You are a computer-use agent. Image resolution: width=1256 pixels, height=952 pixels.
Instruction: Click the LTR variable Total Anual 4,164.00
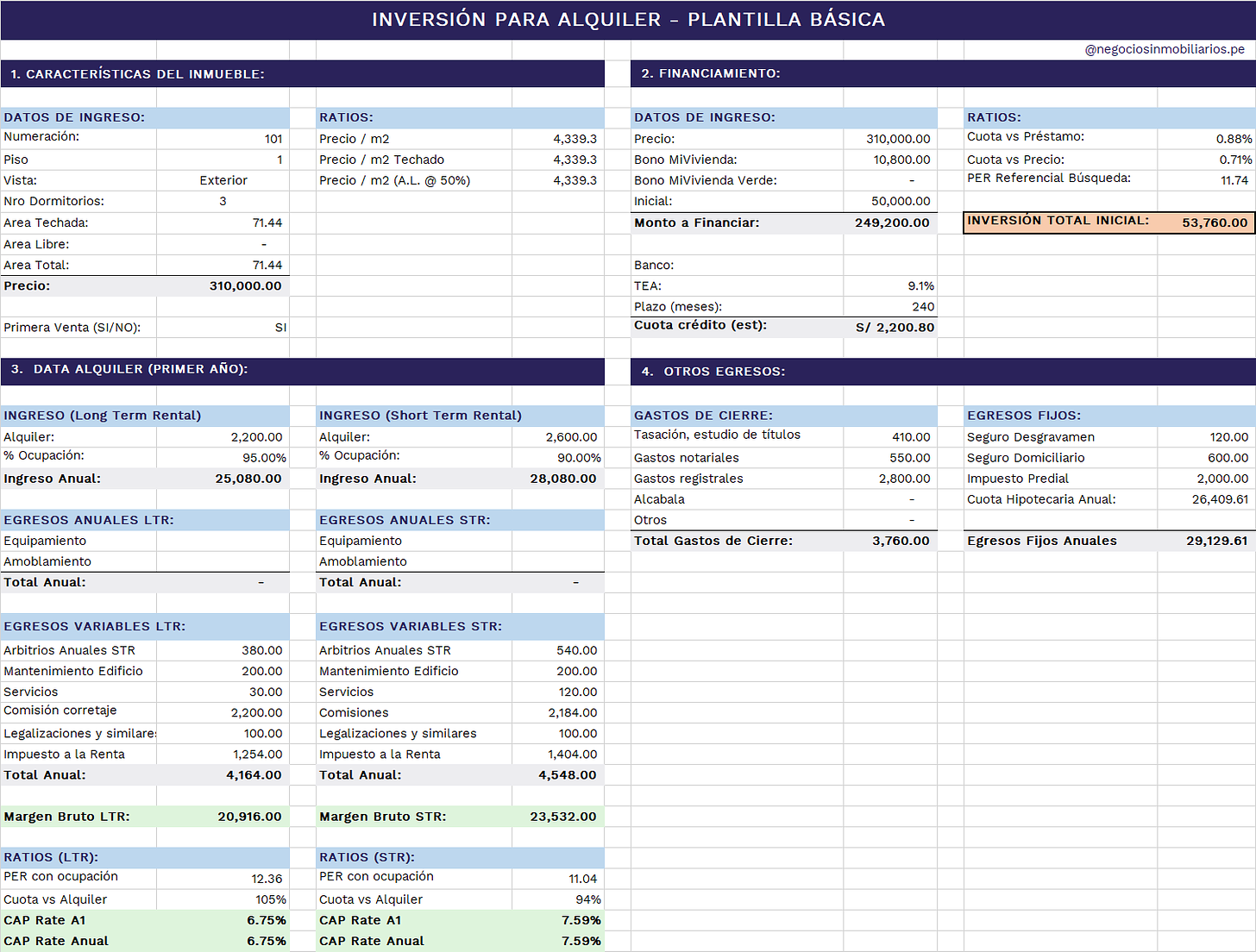(223, 775)
